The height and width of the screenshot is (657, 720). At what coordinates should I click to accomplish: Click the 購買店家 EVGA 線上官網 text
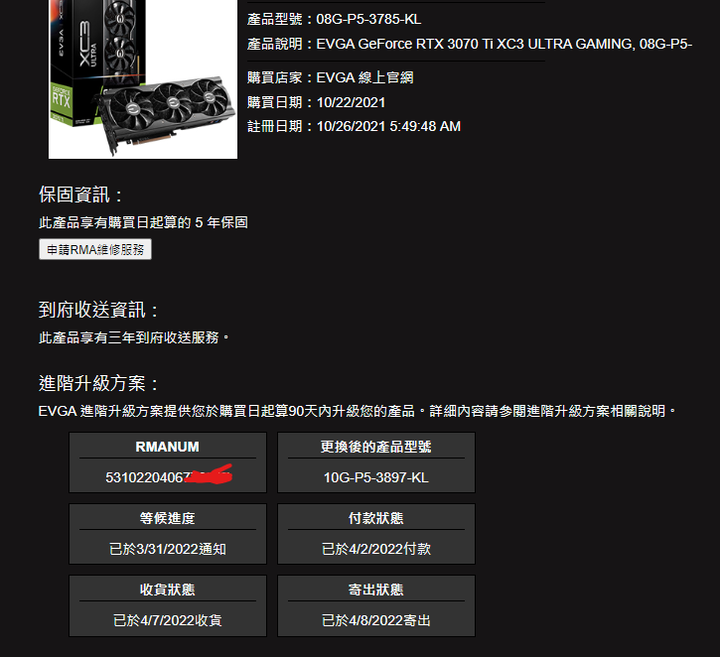click(330, 78)
